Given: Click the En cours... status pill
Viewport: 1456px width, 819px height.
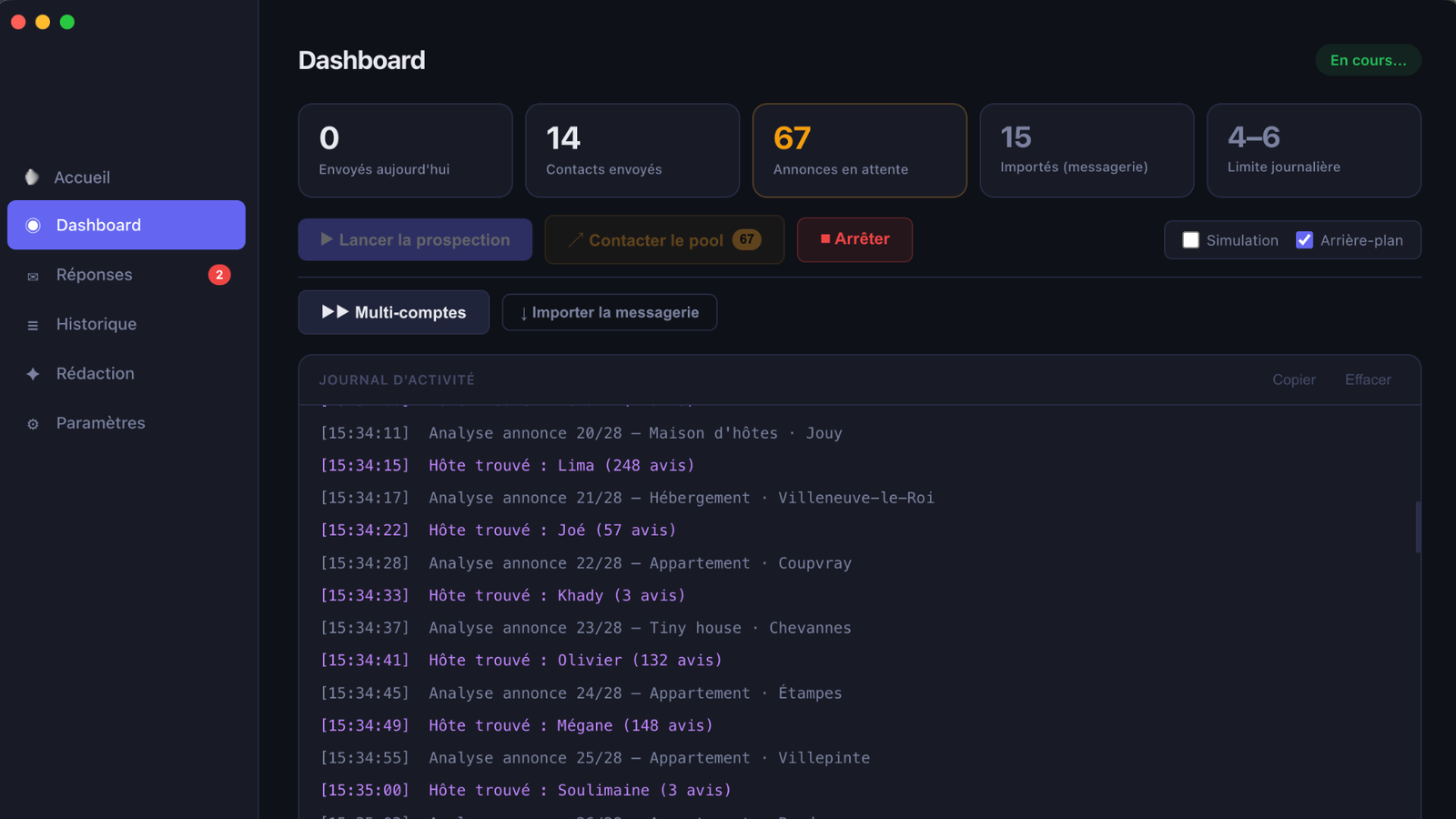Looking at the screenshot, I should pyautogui.click(x=1369, y=60).
